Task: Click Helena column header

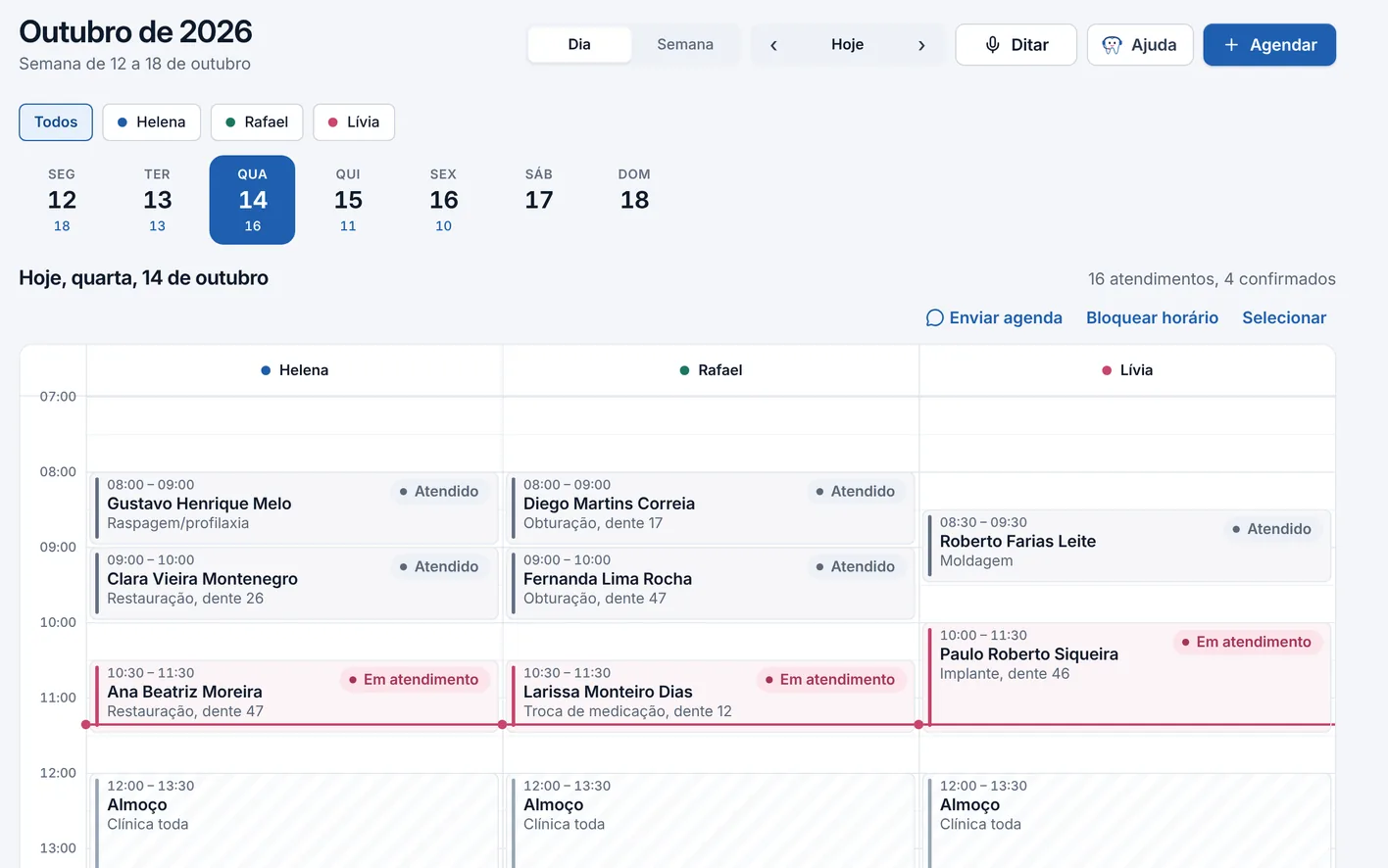Action: (294, 370)
